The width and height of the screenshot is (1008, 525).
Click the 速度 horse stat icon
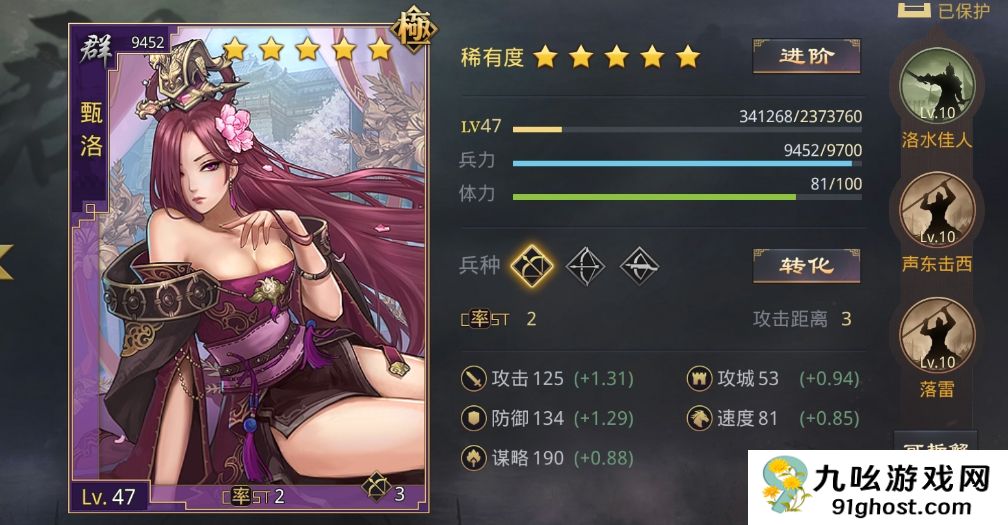point(699,418)
